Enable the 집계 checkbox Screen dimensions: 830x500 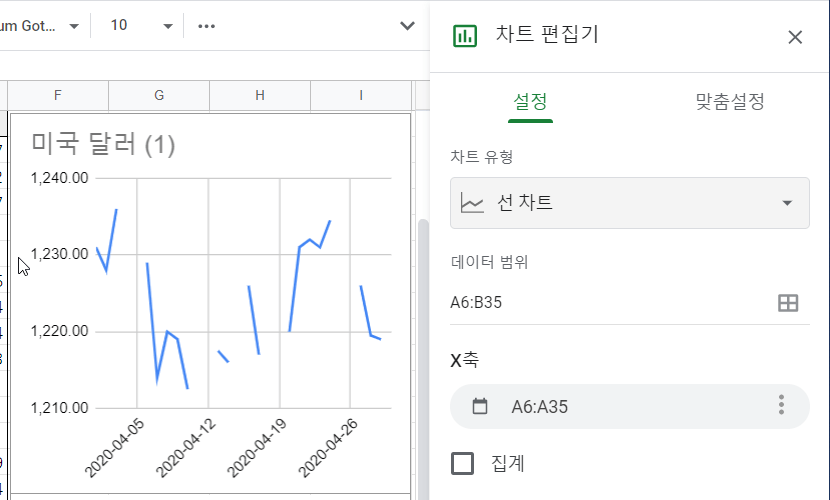pyautogui.click(x=462, y=463)
